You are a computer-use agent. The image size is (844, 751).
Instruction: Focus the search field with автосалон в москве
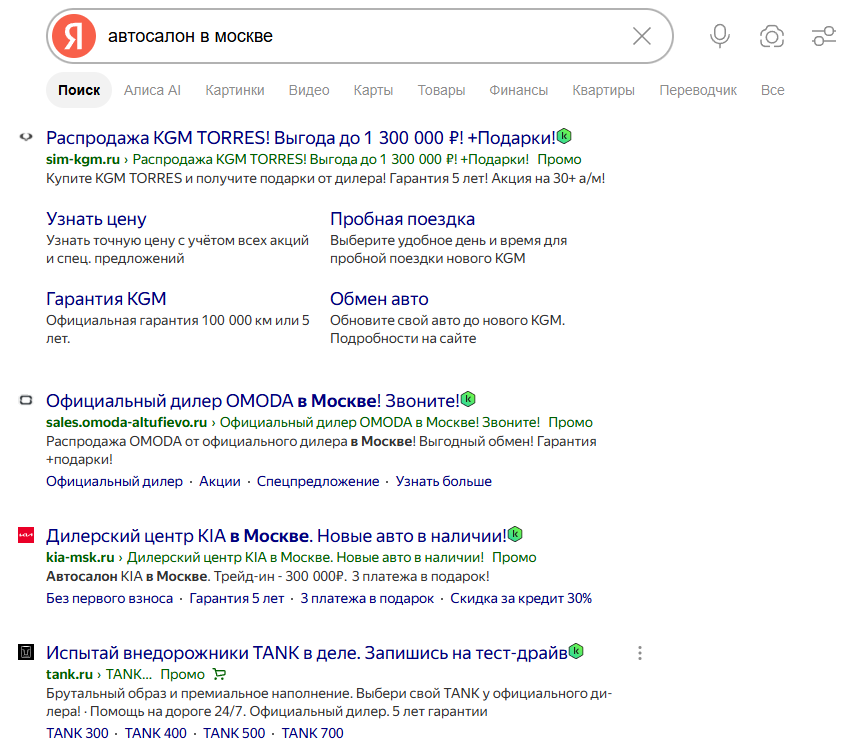click(366, 36)
